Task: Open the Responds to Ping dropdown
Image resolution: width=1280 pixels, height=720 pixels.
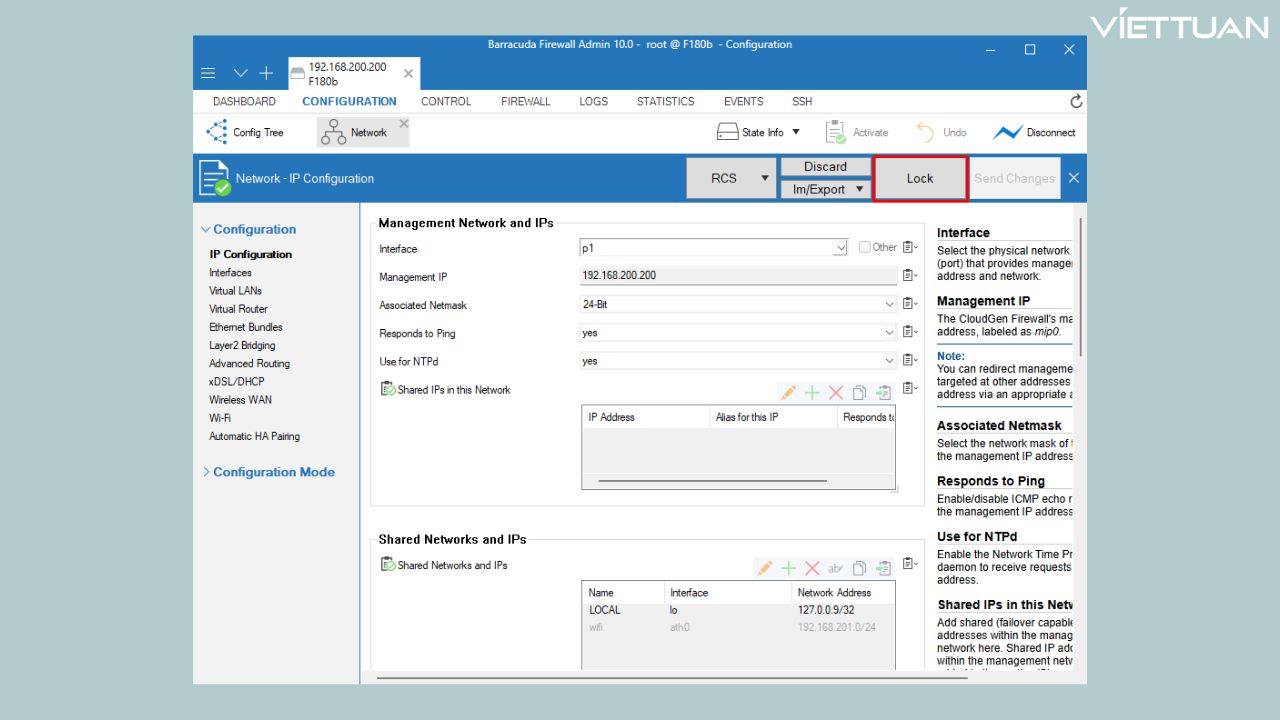Action: click(x=889, y=332)
